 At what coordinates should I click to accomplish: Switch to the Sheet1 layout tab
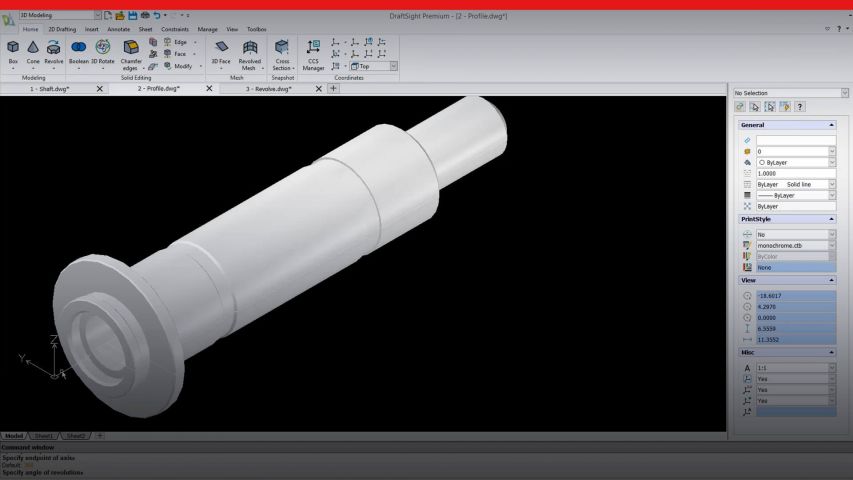(44, 436)
